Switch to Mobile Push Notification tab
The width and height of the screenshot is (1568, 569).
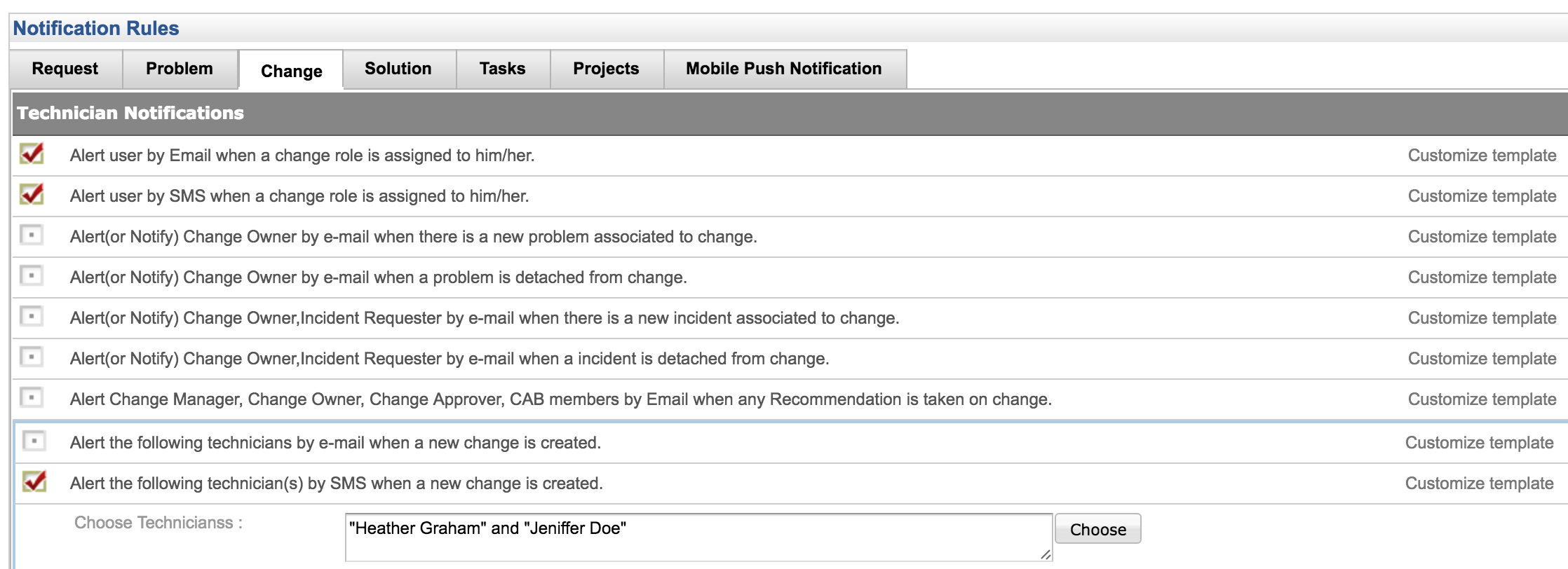pos(783,69)
